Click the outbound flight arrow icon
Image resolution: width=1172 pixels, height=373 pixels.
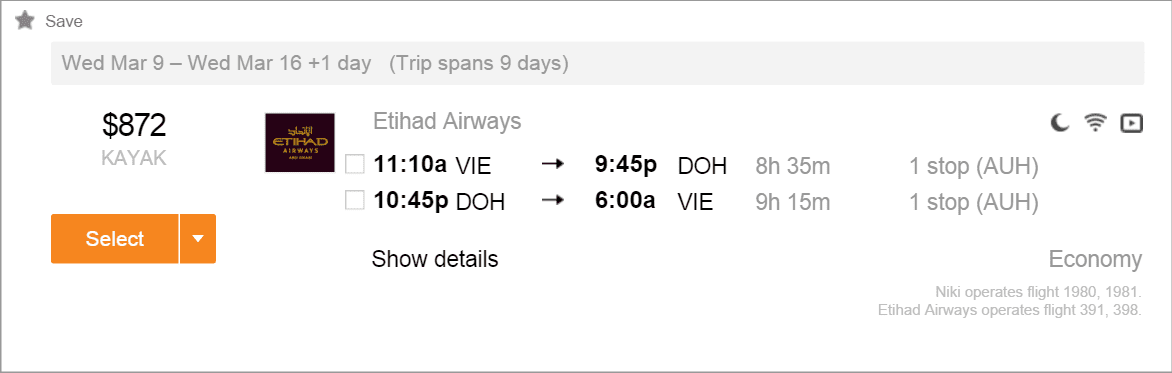click(x=552, y=165)
